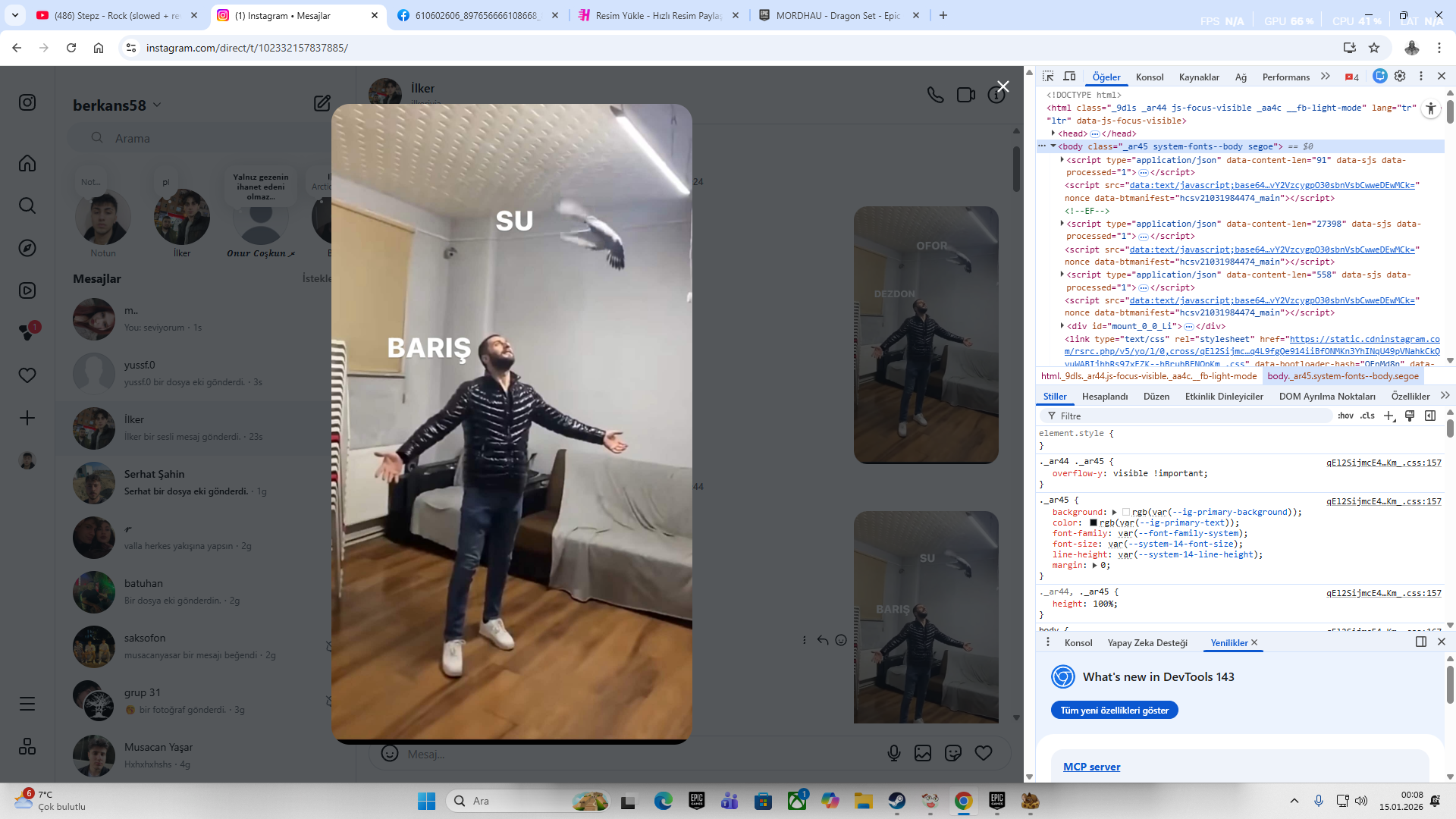Collapse the body element node
This screenshot has height=819, width=1456.
pos(1053,146)
